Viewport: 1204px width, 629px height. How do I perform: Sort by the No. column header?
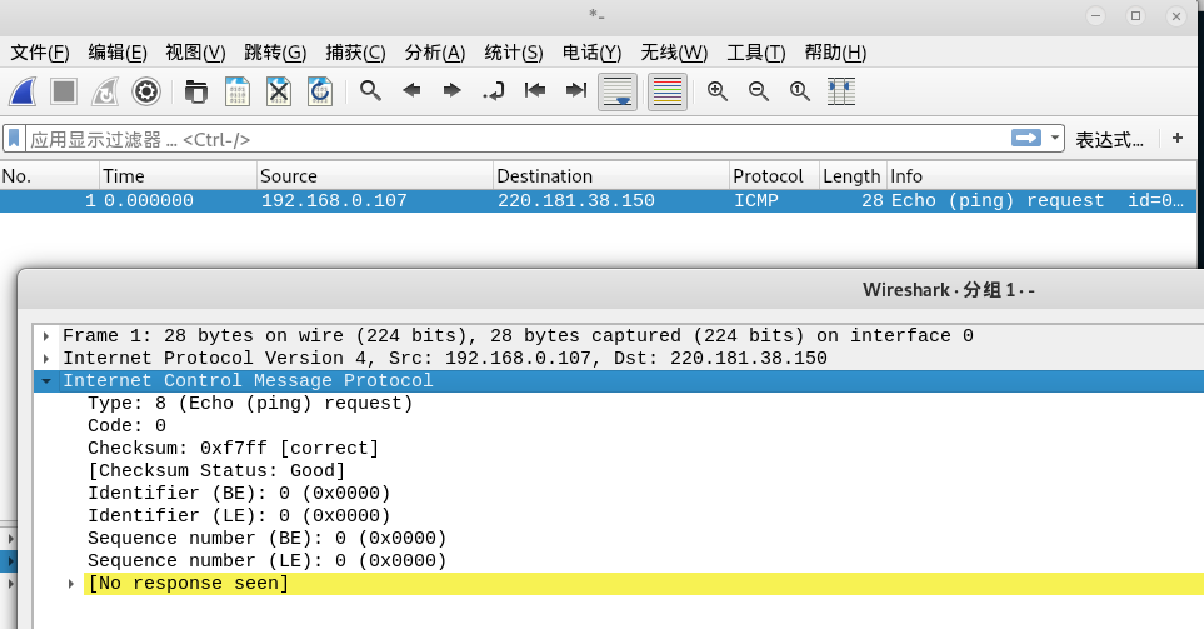click(50, 176)
